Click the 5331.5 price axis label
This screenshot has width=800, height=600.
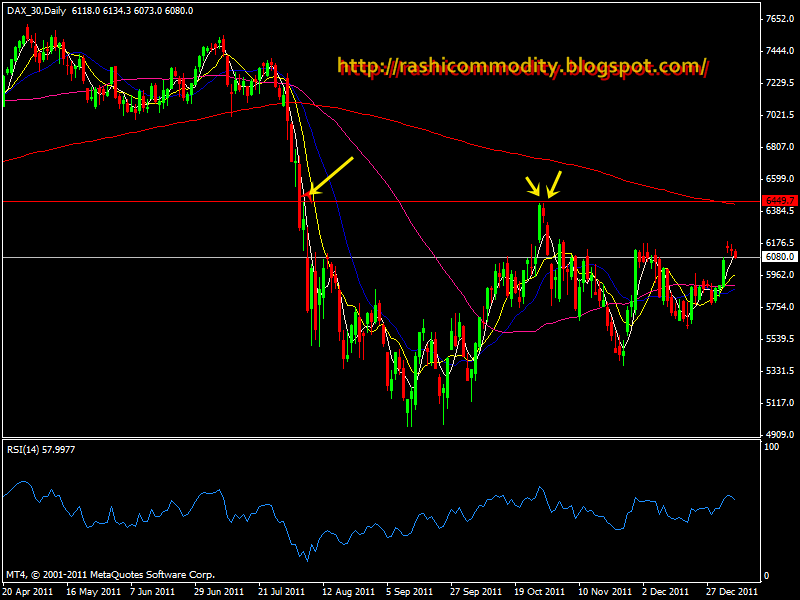click(780, 371)
